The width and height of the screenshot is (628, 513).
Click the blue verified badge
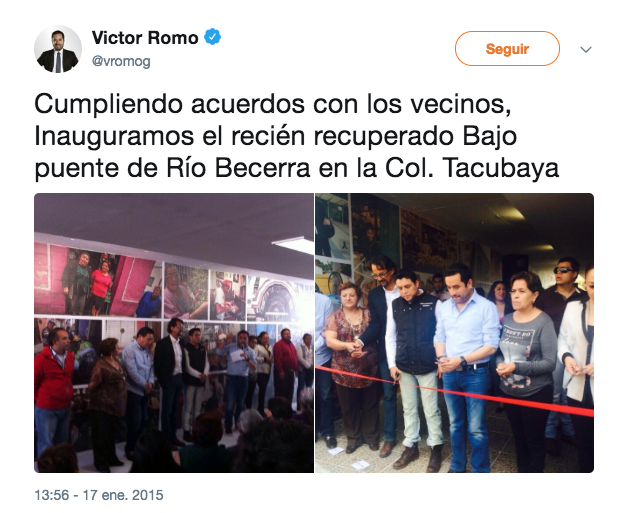212,37
